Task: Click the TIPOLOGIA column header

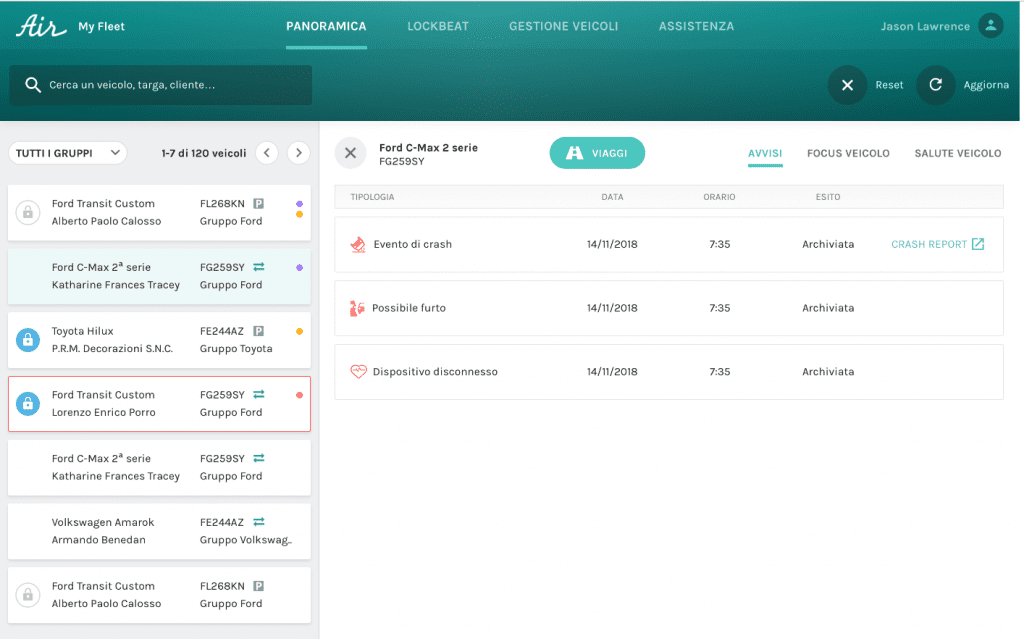Action: pyautogui.click(x=372, y=197)
